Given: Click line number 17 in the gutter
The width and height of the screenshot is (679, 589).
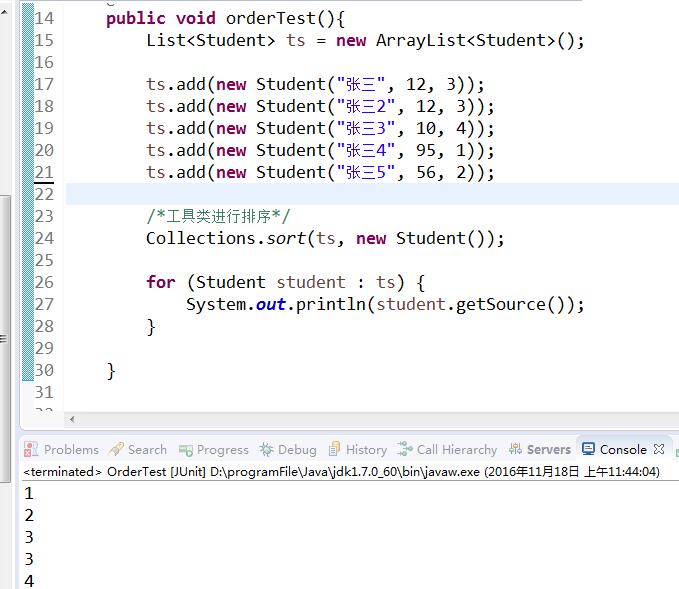Looking at the screenshot, I should coord(44,84).
